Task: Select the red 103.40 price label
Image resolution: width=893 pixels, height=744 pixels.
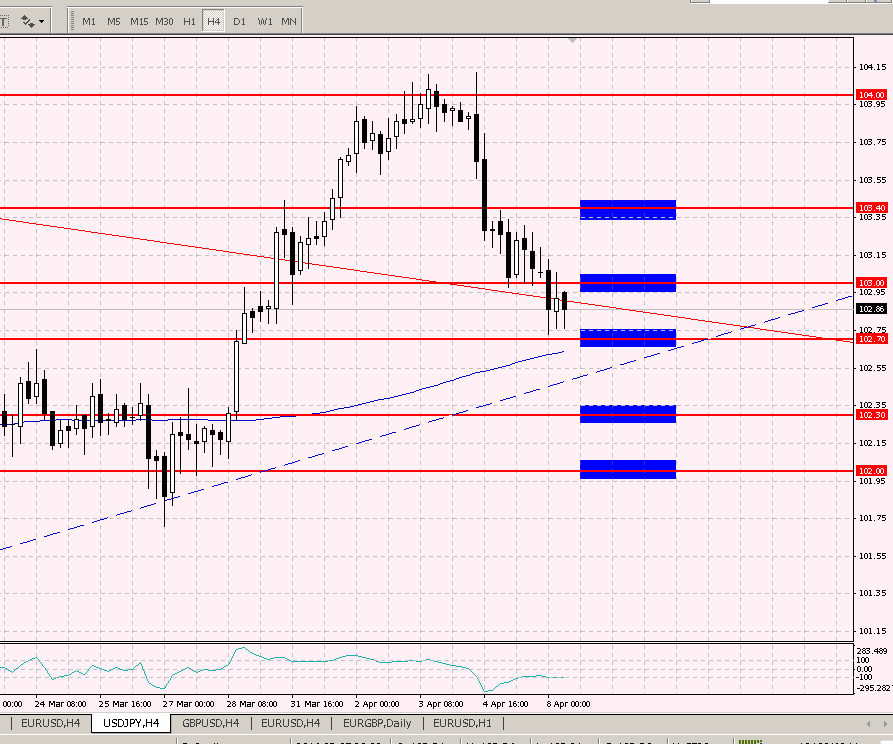Action: click(x=871, y=208)
